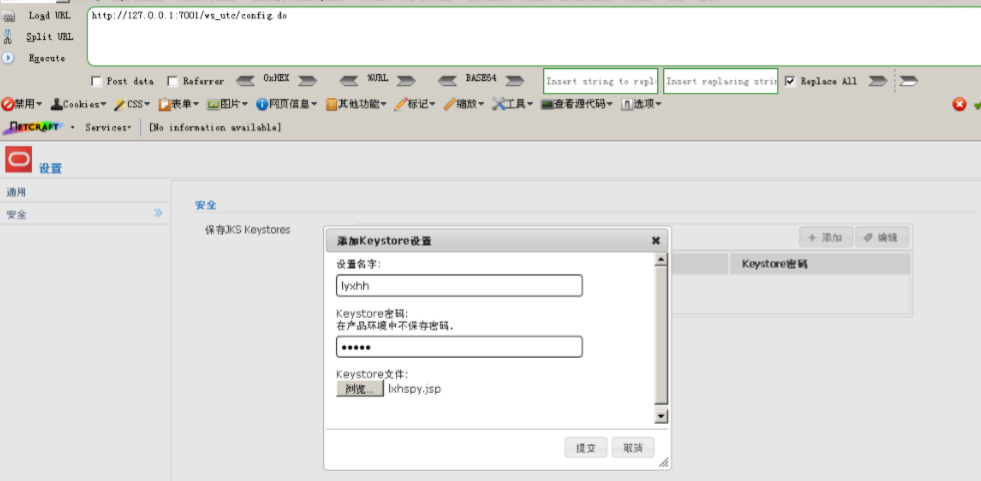Open the Netcraft Services menu
The width and height of the screenshot is (981, 481).
tap(108, 128)
